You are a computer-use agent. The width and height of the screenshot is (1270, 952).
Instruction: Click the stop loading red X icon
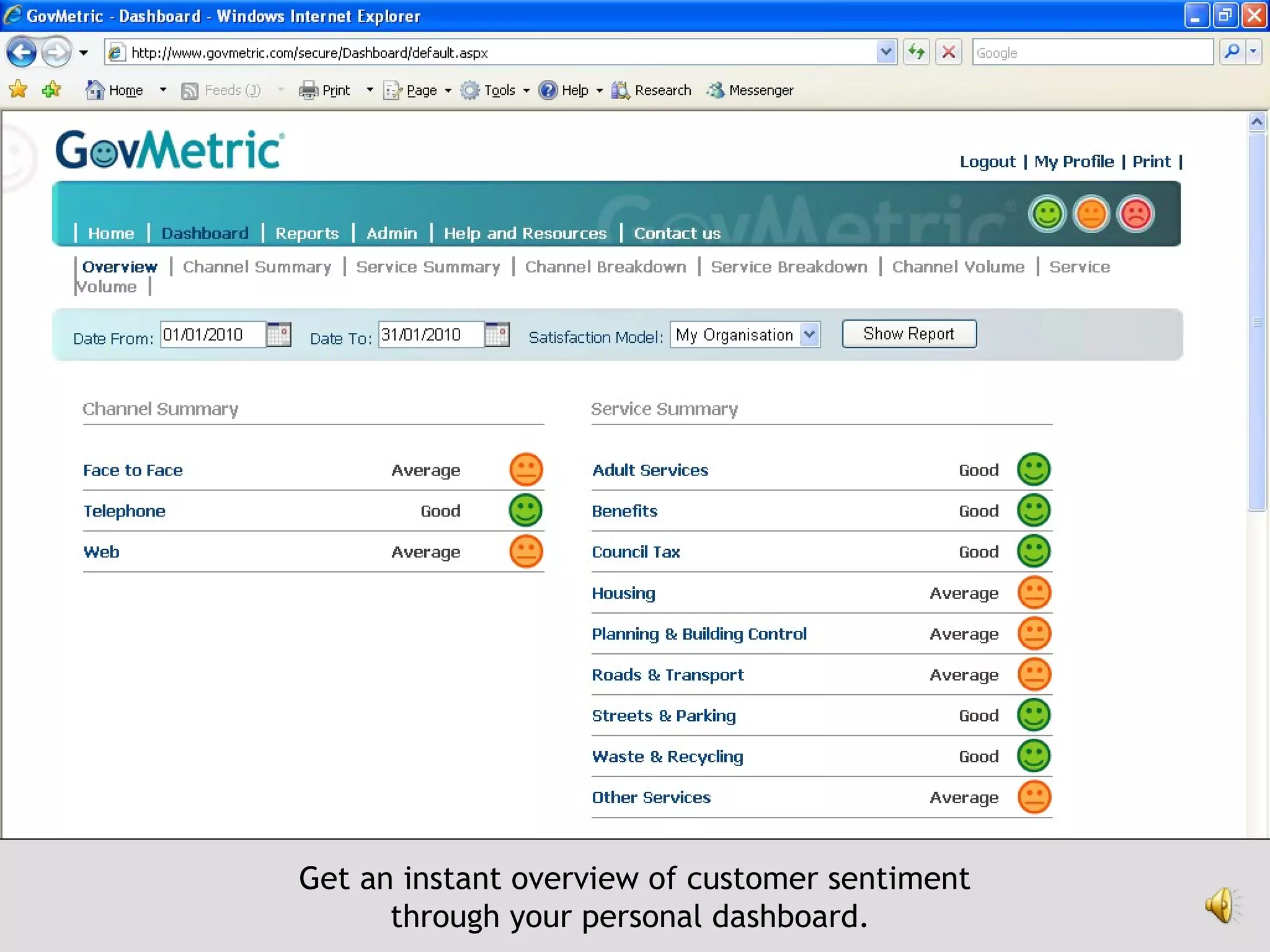[x=948, y=53]
